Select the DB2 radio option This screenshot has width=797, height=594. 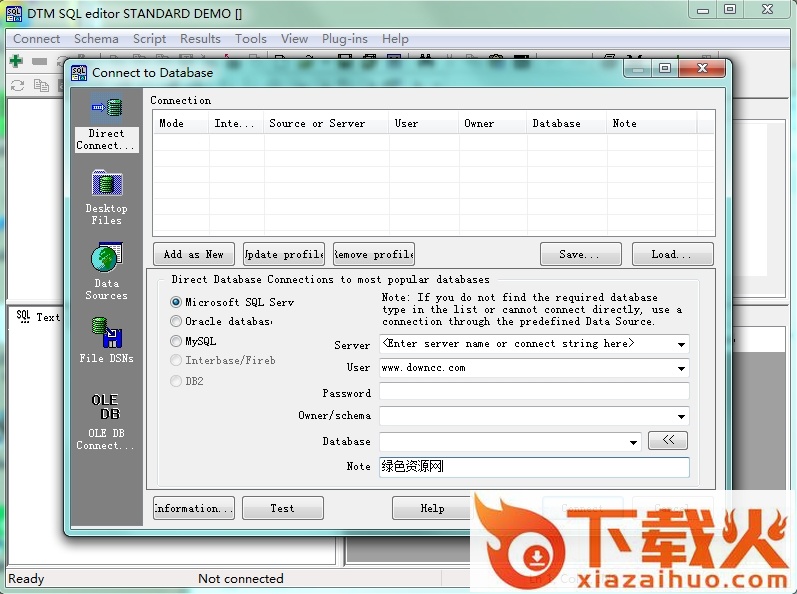pos(176,381)
